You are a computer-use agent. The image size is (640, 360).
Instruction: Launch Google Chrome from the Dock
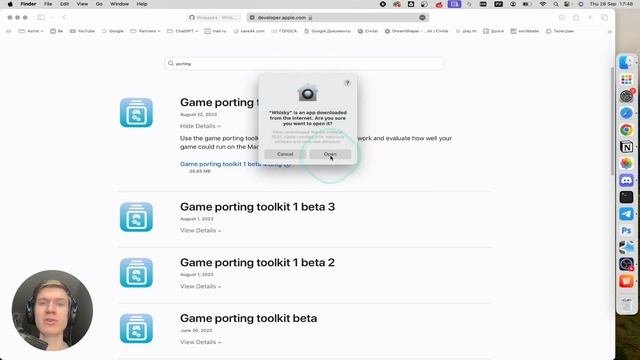pos(626,130)
